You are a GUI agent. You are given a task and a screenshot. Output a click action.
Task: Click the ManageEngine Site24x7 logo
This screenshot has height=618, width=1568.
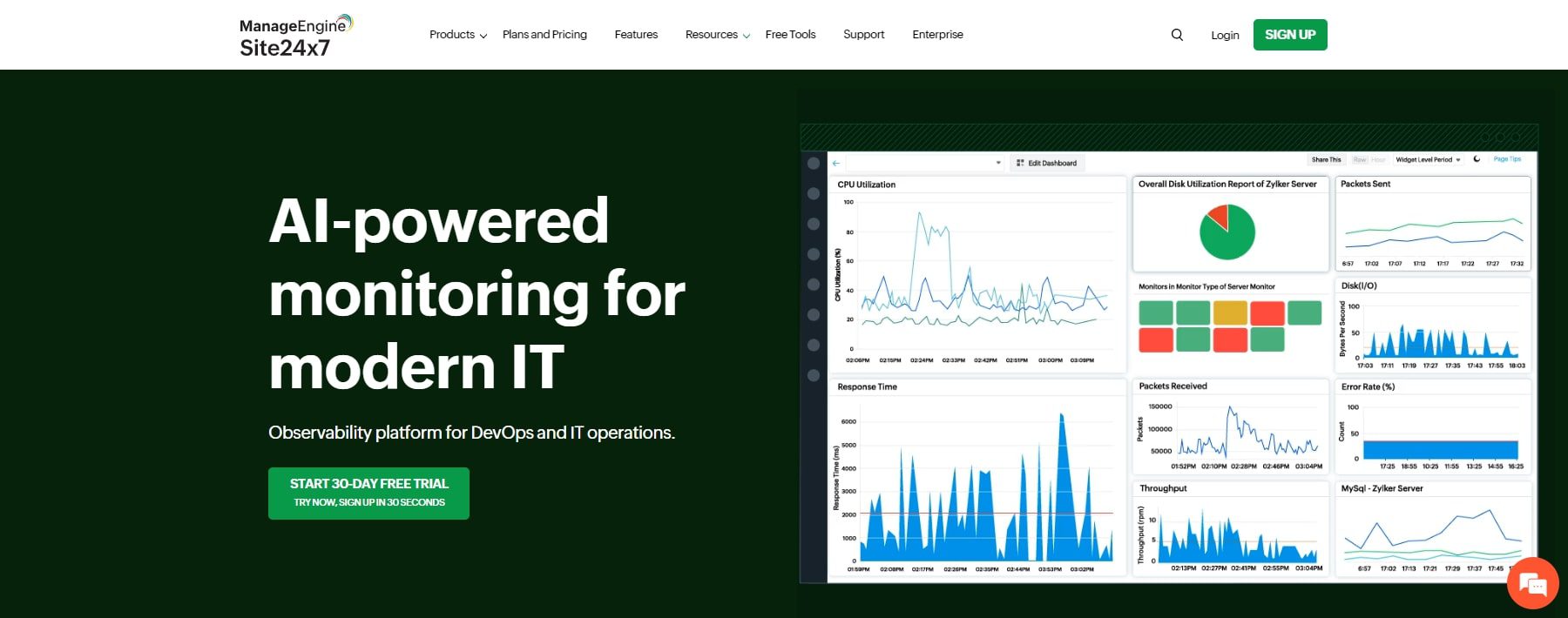click(295, 36)
